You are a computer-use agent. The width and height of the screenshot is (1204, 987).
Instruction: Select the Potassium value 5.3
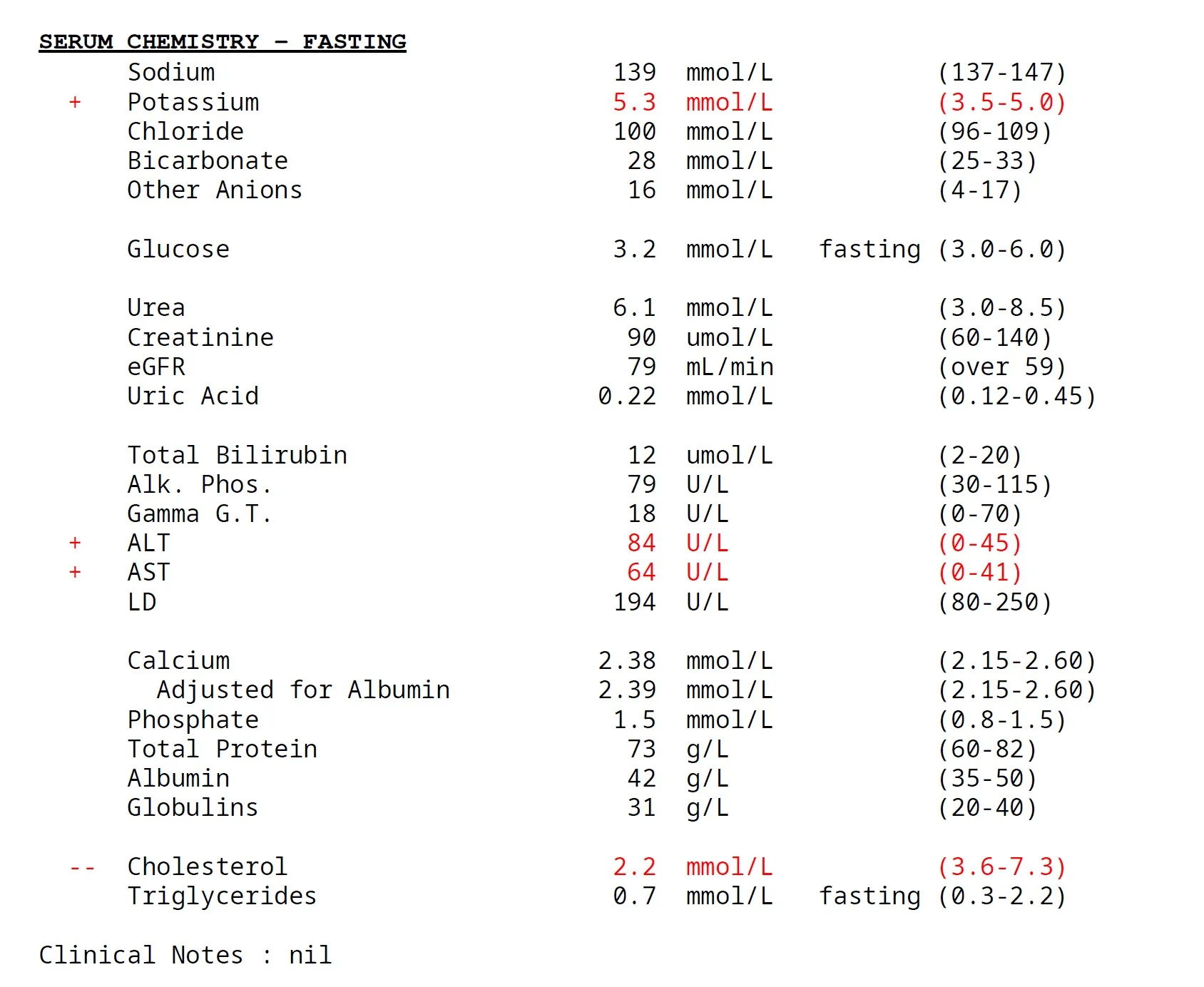634,103
